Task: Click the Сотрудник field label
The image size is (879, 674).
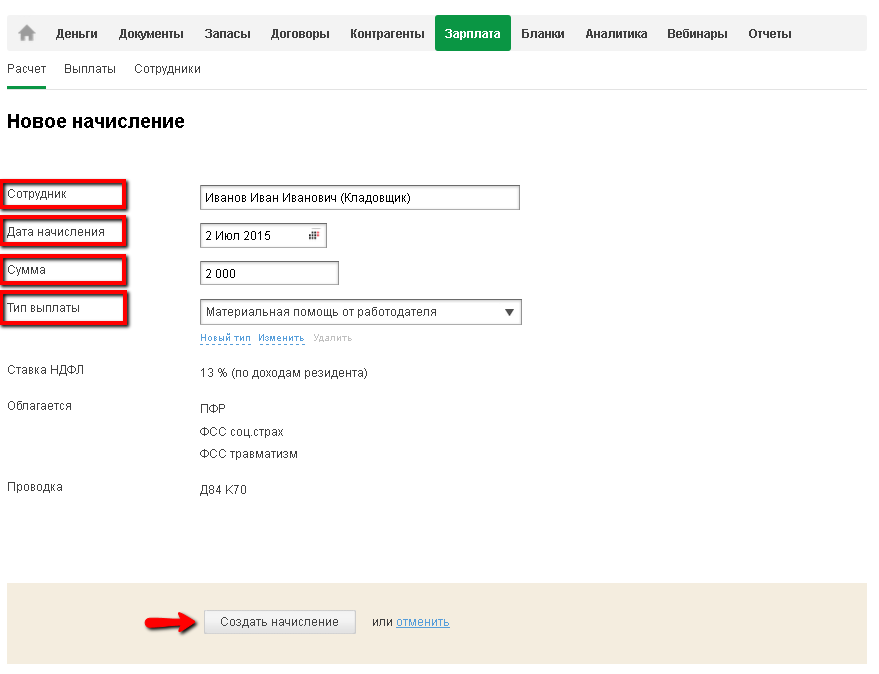Action: click(36, 194)
